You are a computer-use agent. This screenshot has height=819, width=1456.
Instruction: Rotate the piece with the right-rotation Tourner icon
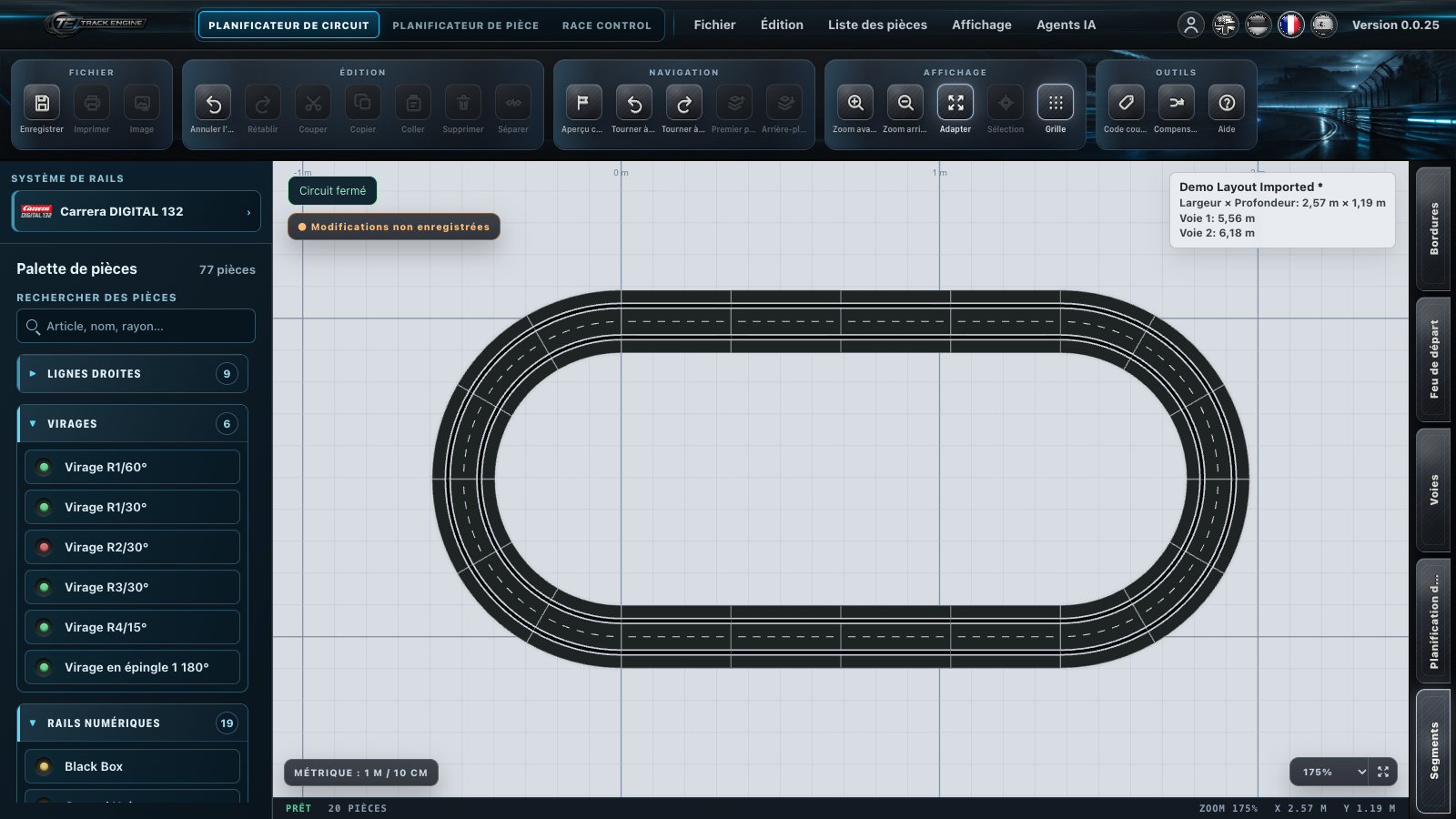(684, 103)
